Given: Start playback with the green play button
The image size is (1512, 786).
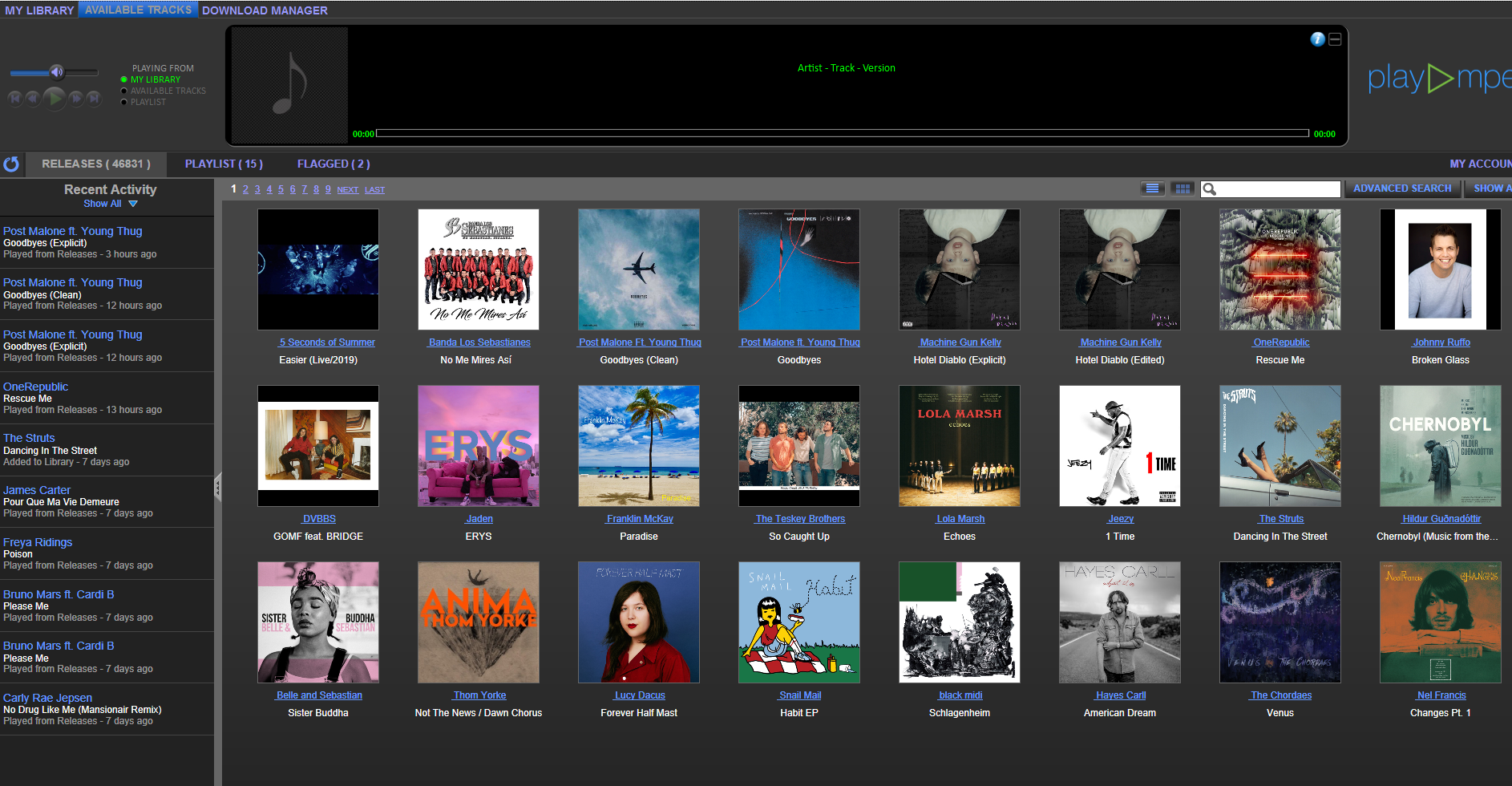Looking at the screenshot, I should pyautogui.click(x=54, y=98).
